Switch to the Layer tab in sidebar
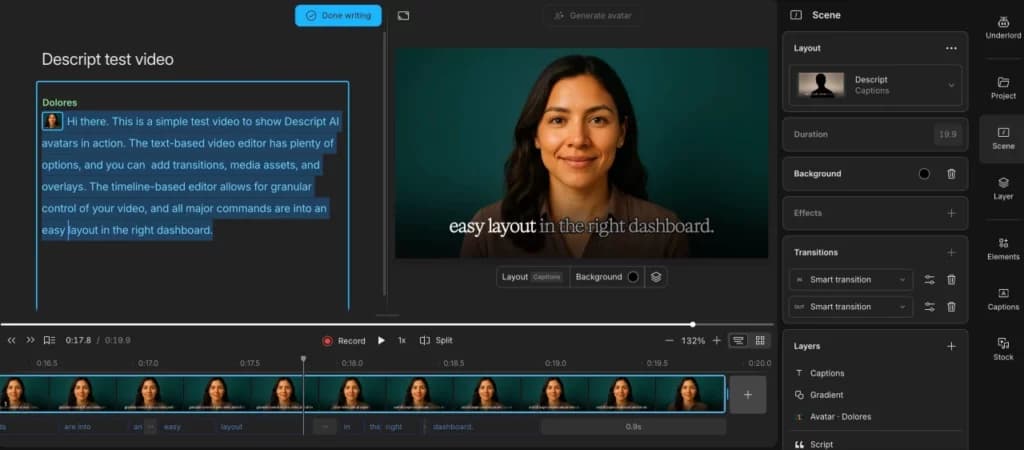The image size is (1024, 450). click(1003, 189)
